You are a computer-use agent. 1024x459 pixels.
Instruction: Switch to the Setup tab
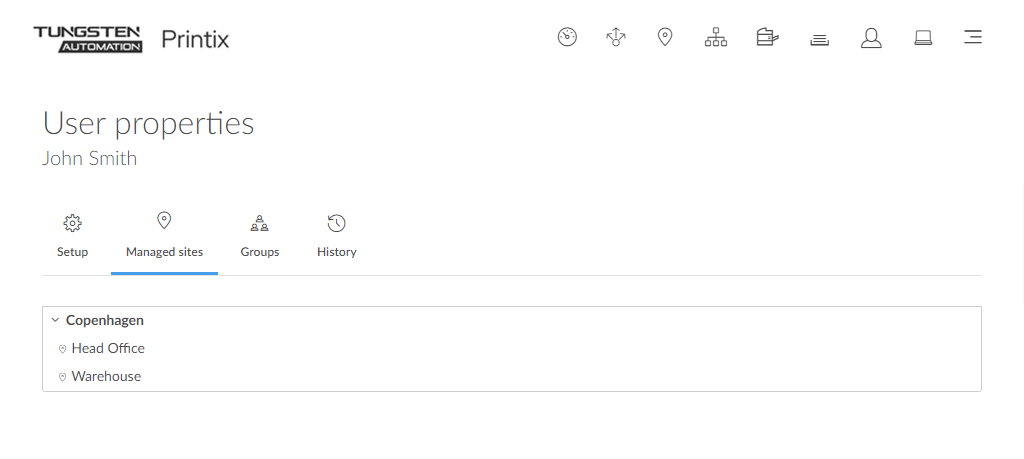point(72,237)
